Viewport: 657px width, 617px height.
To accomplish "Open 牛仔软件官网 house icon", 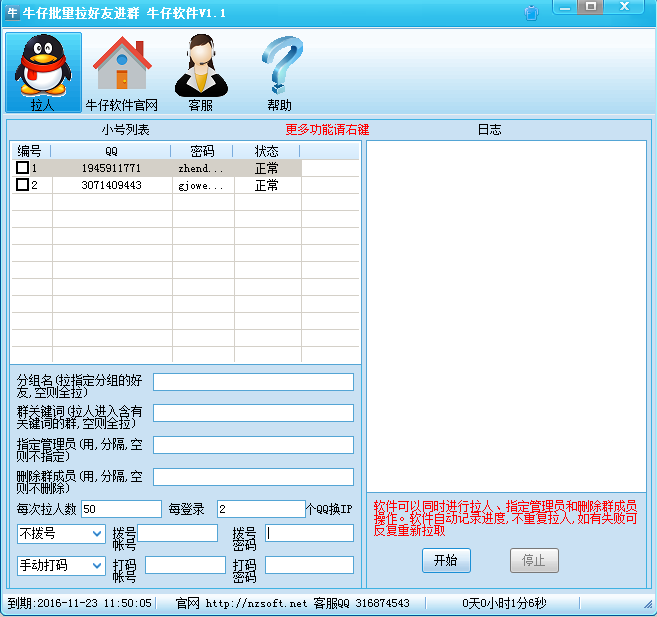I will 122,72.
